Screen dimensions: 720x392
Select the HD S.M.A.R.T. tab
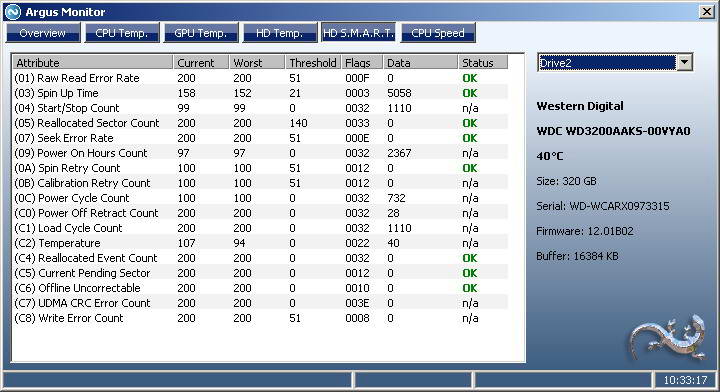tap(358, 33)
